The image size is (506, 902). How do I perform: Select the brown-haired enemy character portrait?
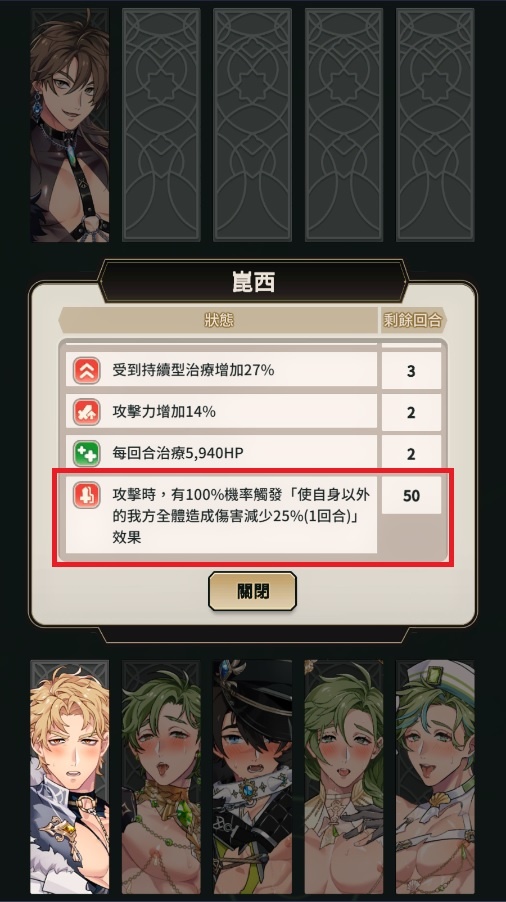point(70,125)
